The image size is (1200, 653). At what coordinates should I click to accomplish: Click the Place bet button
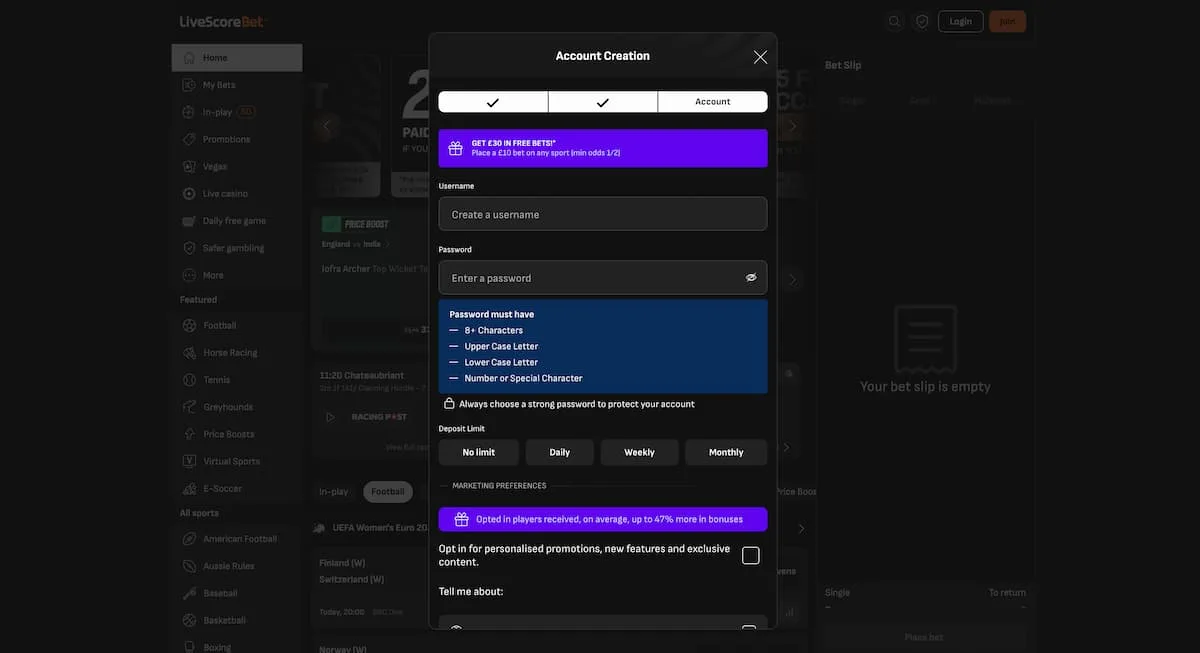923,637
